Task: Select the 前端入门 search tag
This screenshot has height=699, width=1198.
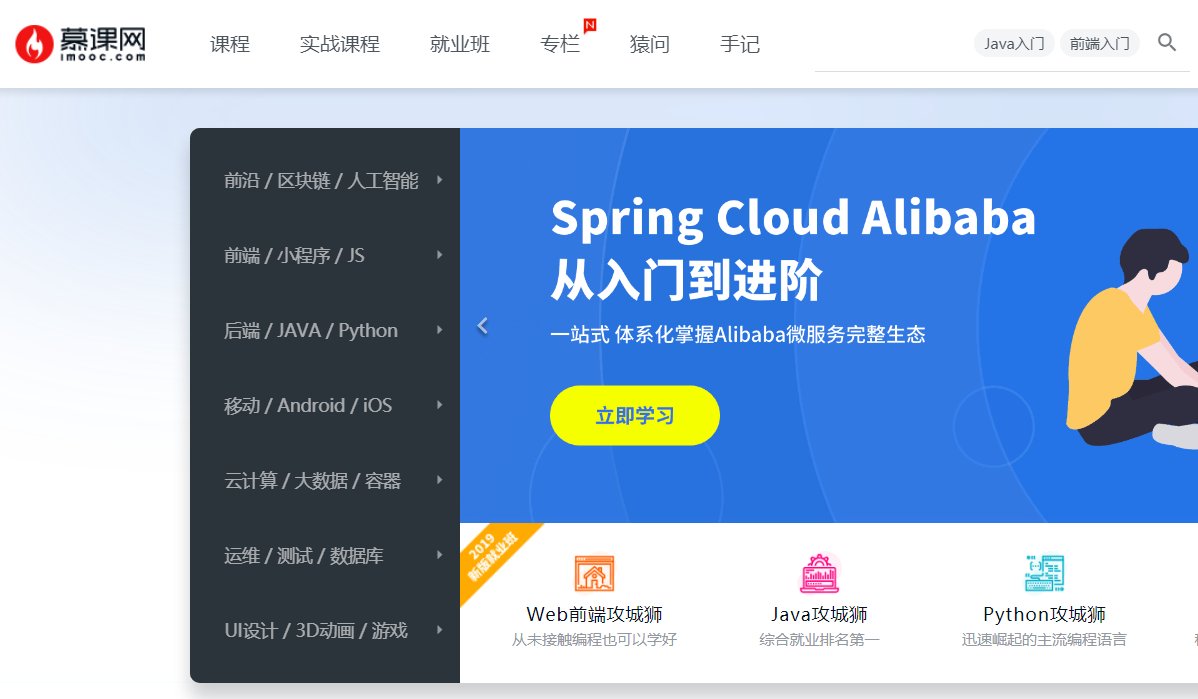Action: point(1099,43)
